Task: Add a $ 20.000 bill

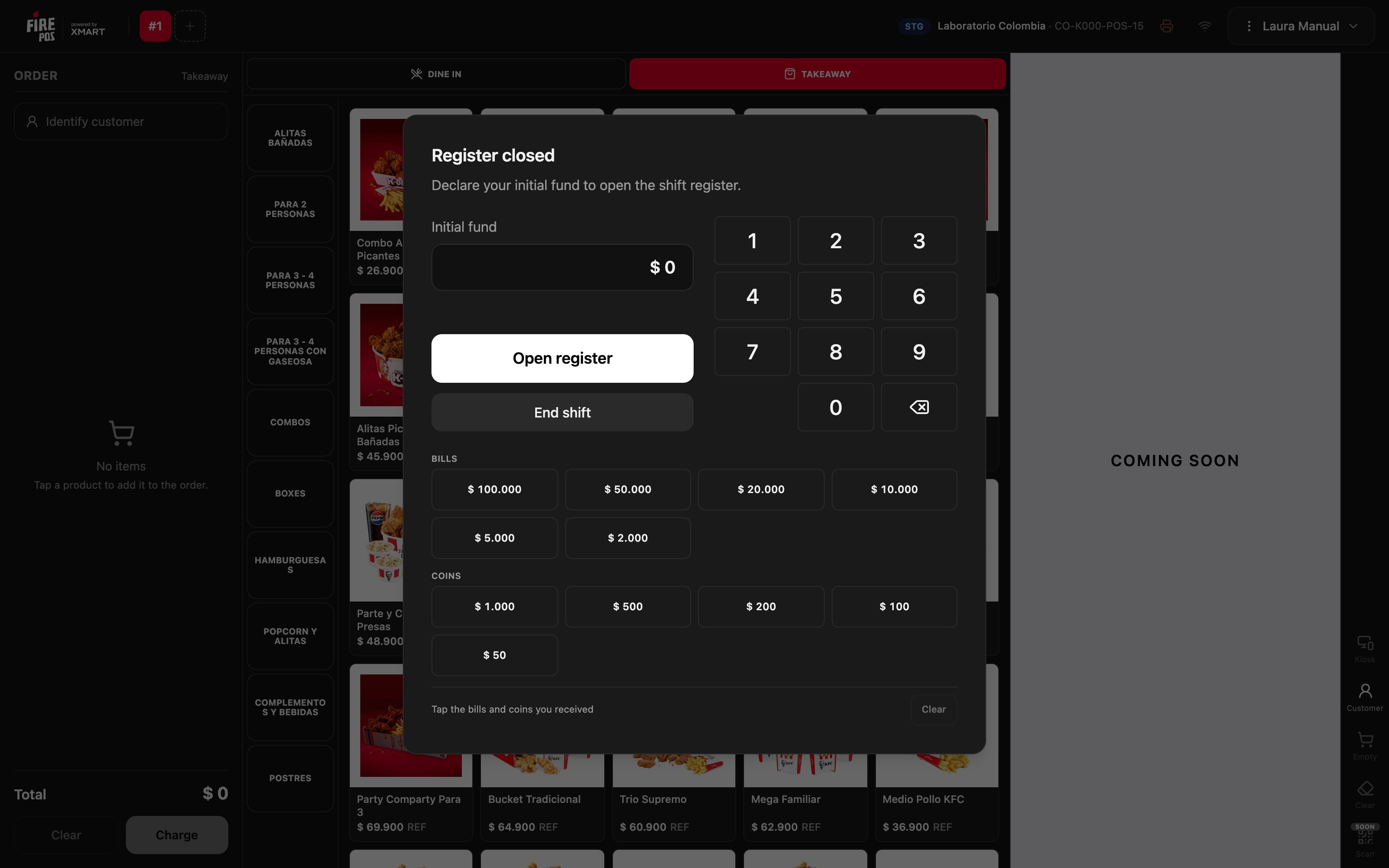Action: [x=761, y=490]
